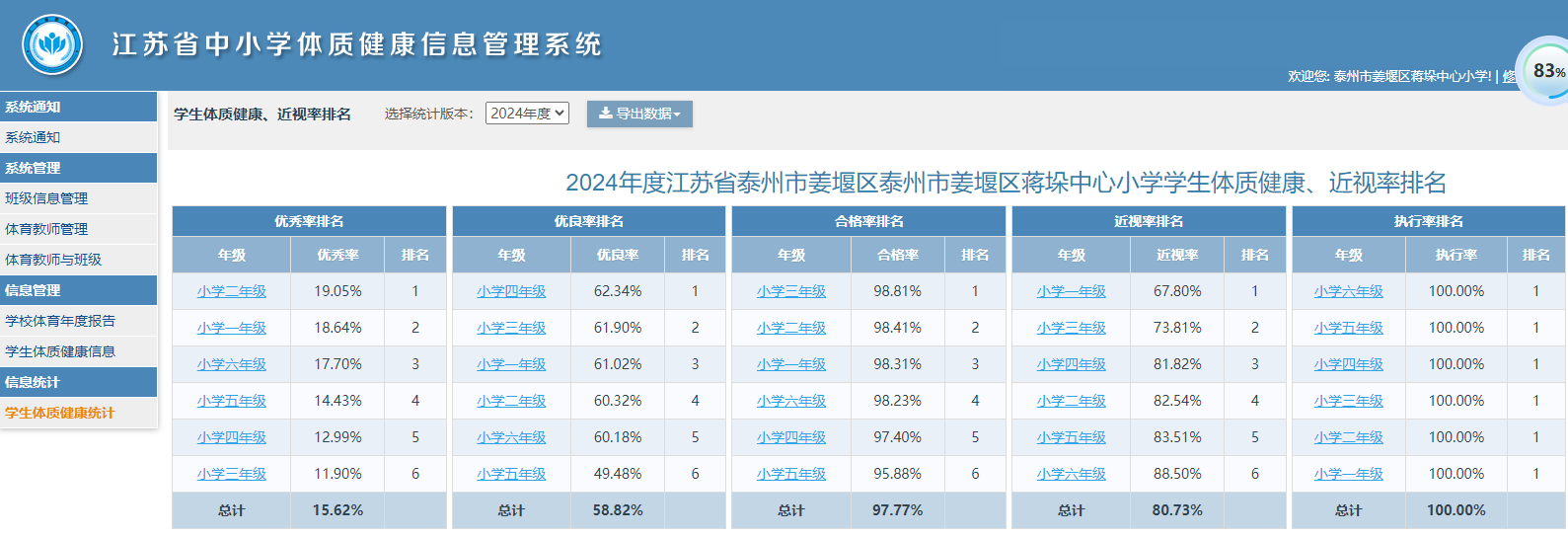Open 小学三年级 link in 优秀率排名 table

point(231,474)
